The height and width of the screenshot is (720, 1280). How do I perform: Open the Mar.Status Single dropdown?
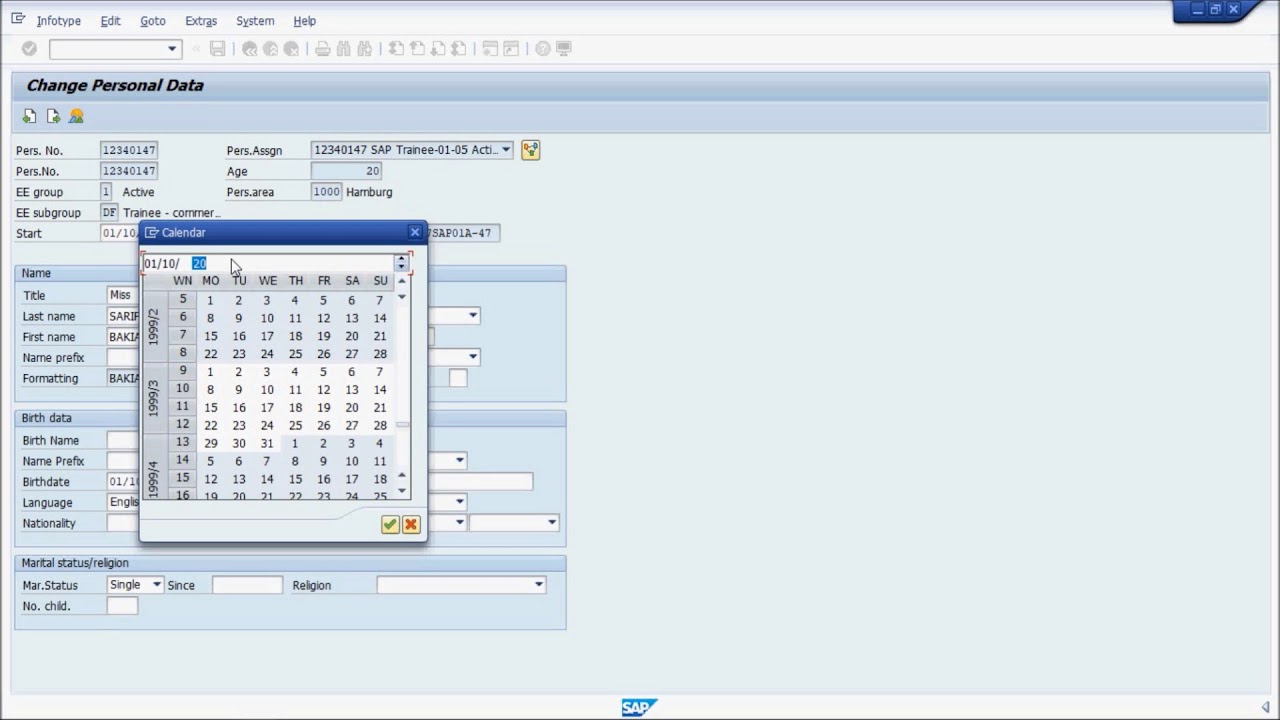tap(156, 584)
